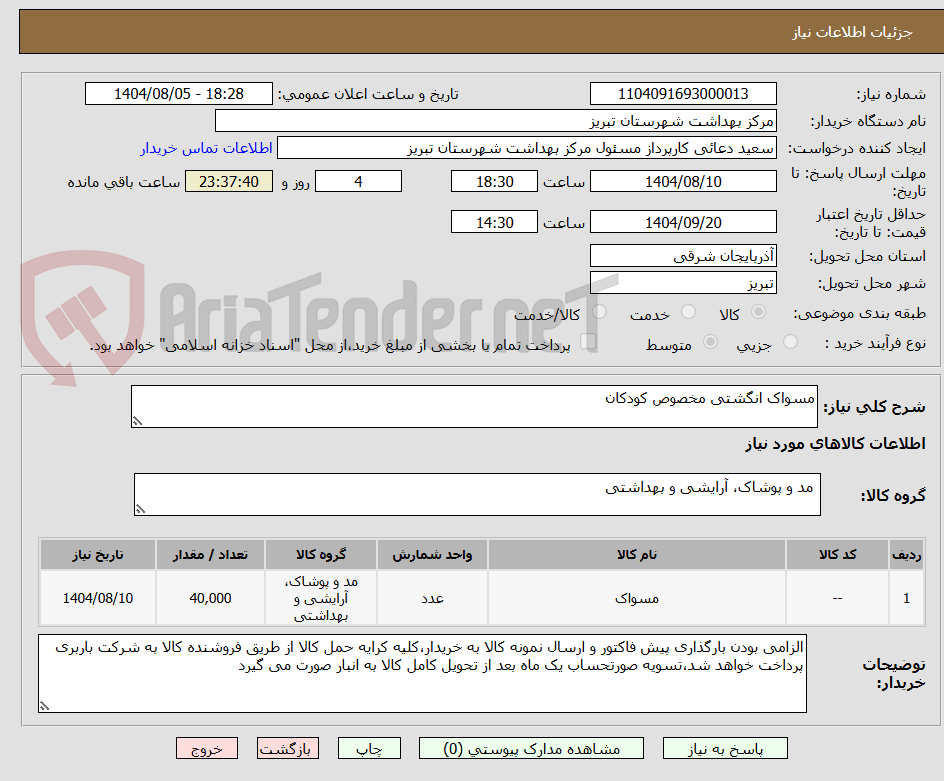
Task: Click the تعداد / مقدار column header
Action: [210, 555]
